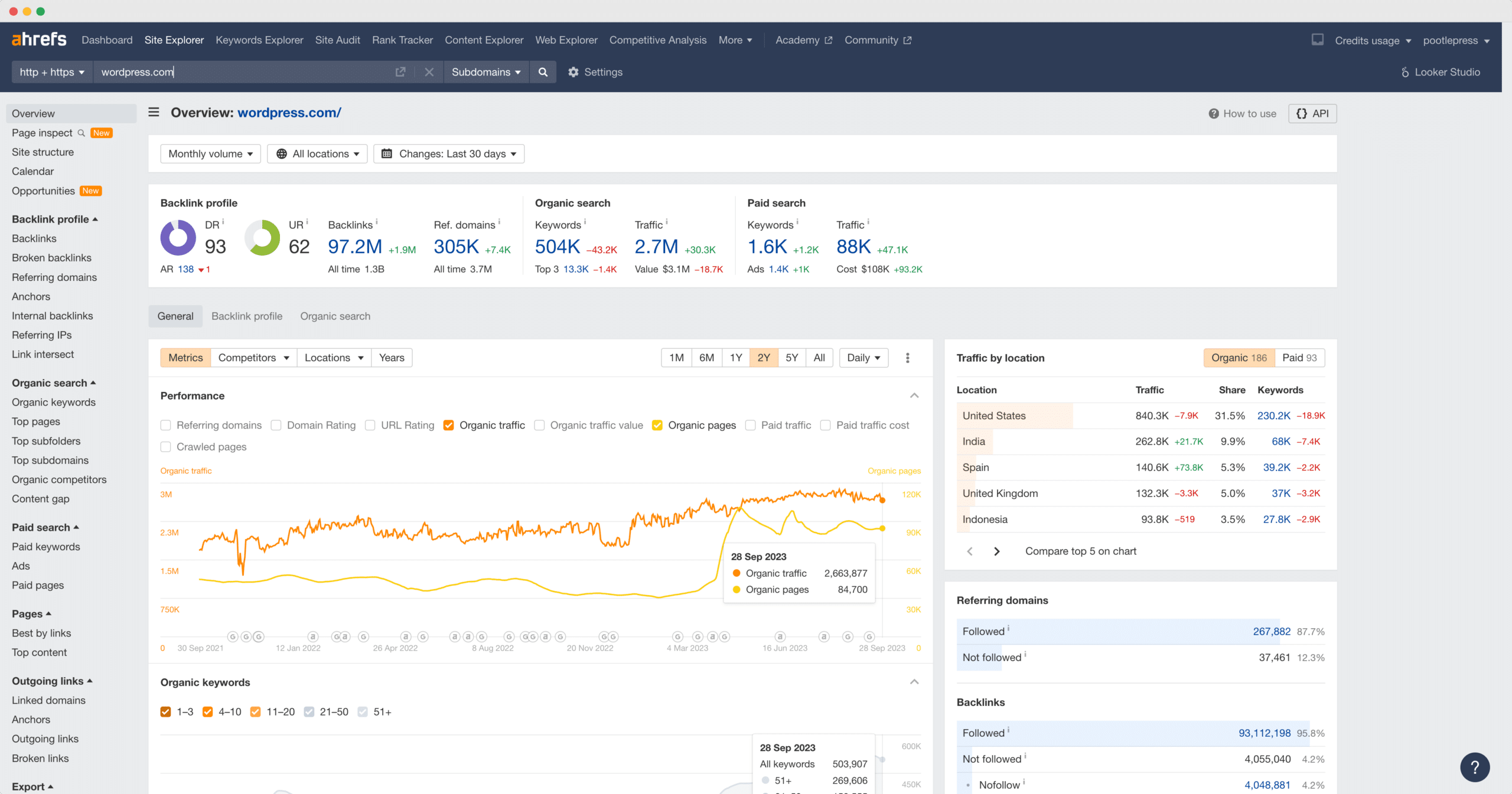Click the DR info icon
The height and width of the screenshot is (794, 1512).
point(223,222)
